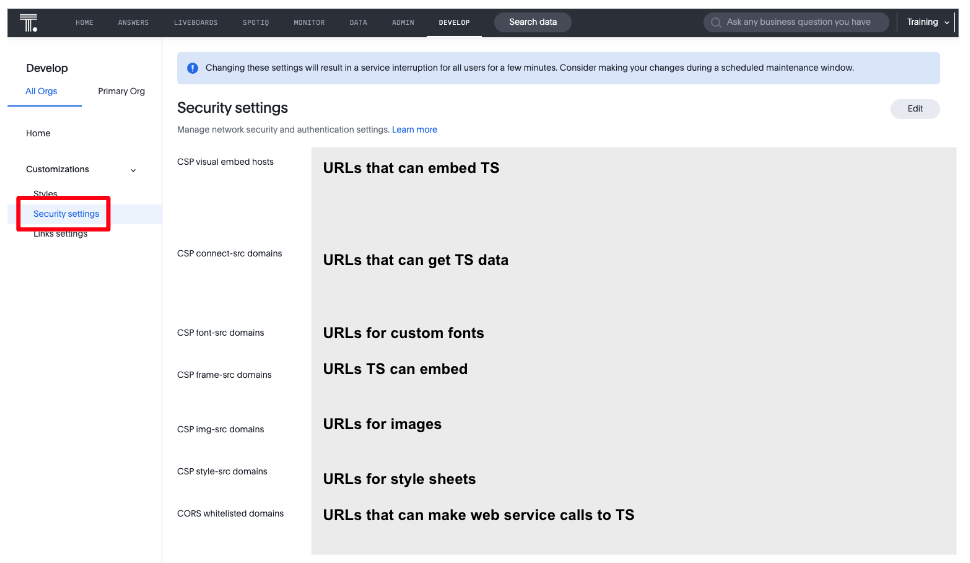Open the Monitor tab
The height and width of the screenshot is (563, 970).
309,22
